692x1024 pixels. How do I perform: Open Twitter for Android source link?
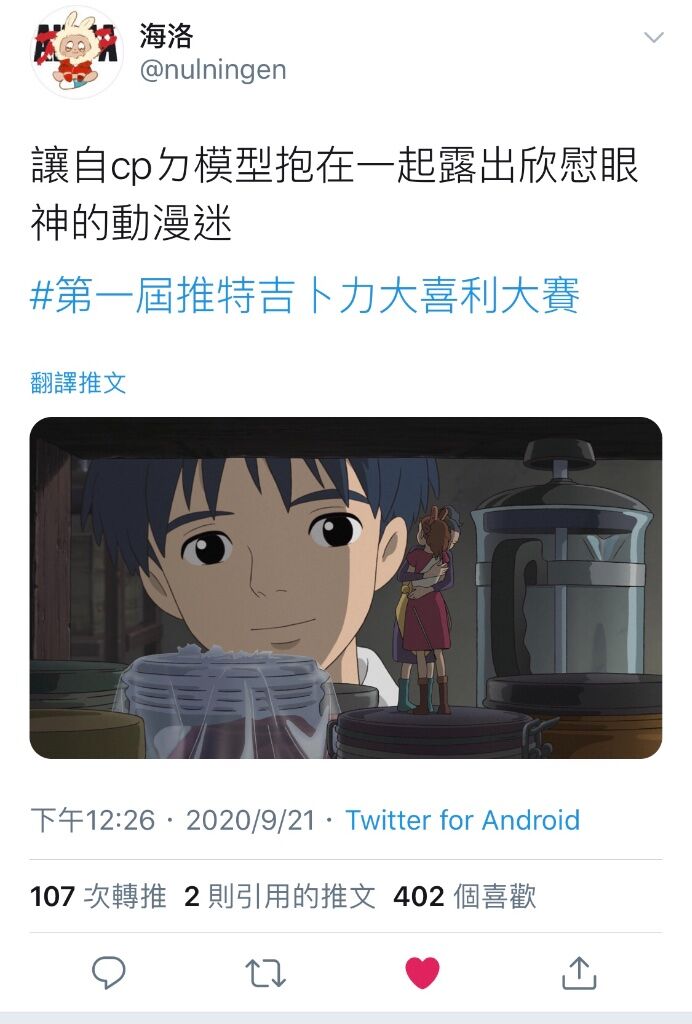(463, 820)
